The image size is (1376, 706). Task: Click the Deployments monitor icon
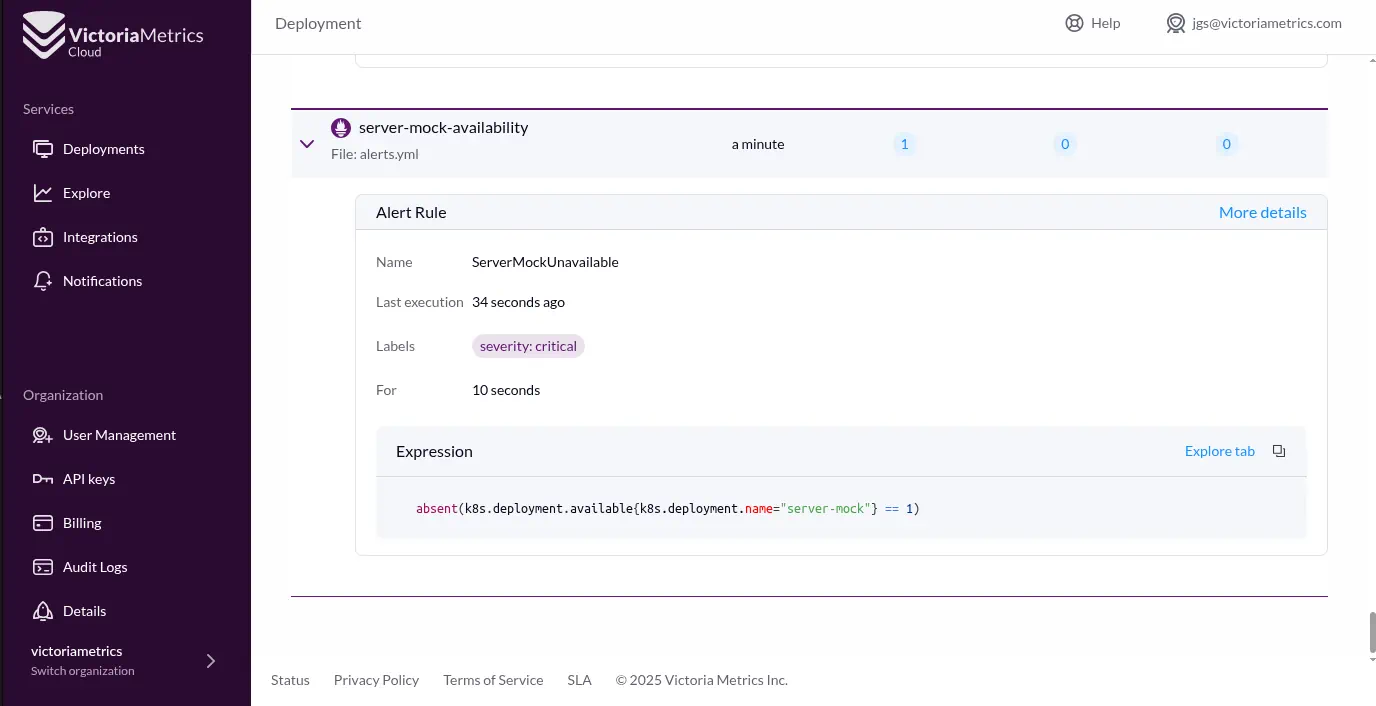(x=43, y=149)
